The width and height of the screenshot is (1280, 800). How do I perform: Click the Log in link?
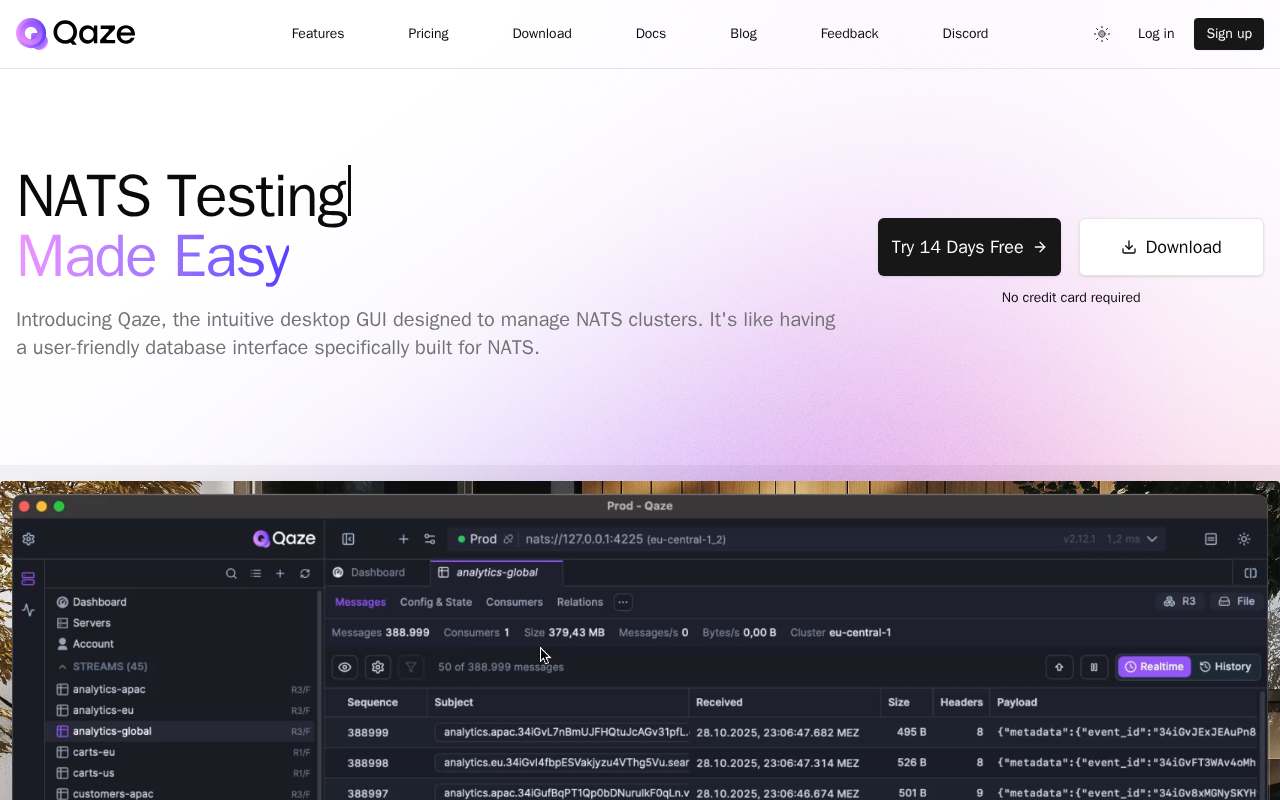[x=1156, y=34]
